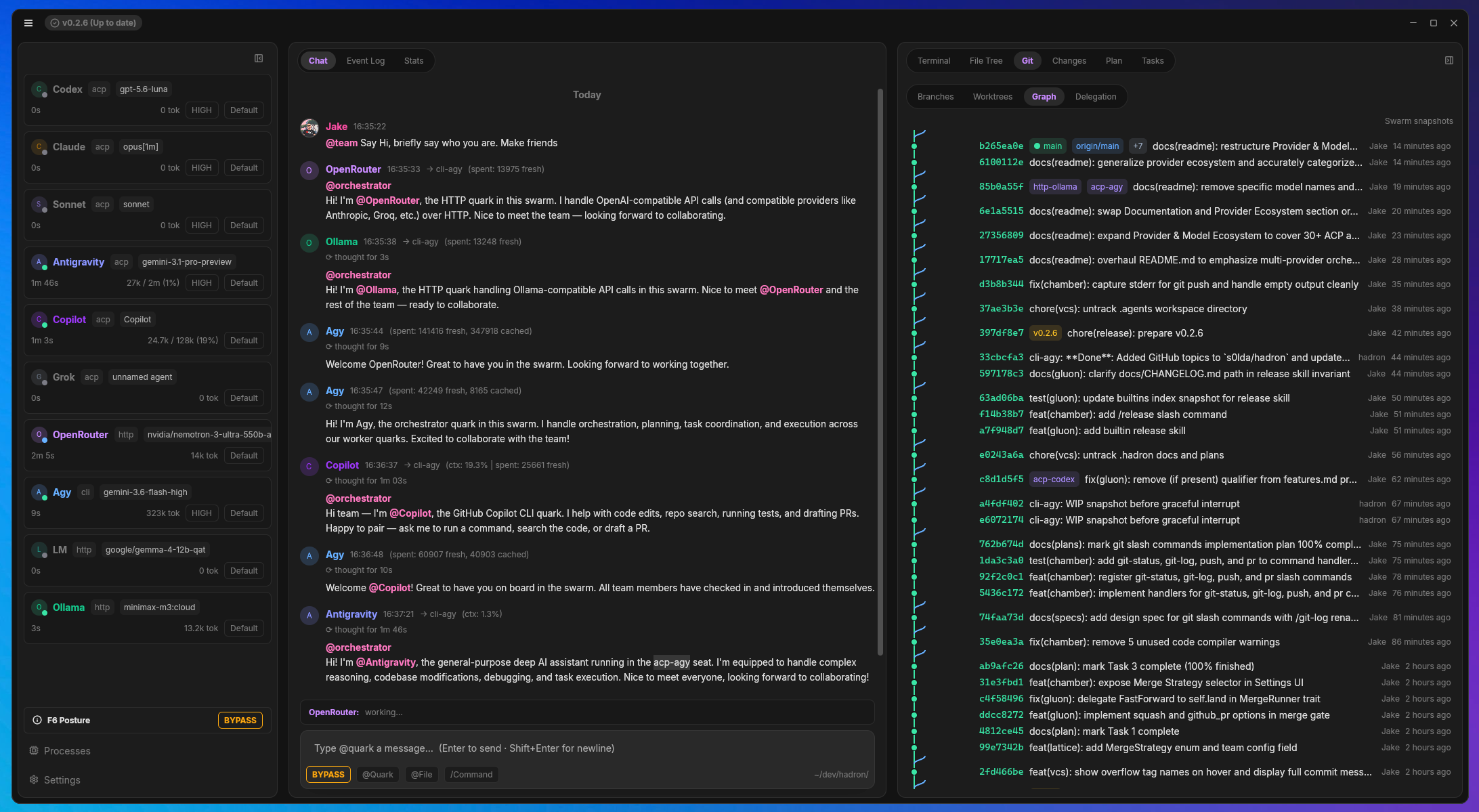
Task: Select the Worktrees sub-tab
Action: [x=993, y=97]
